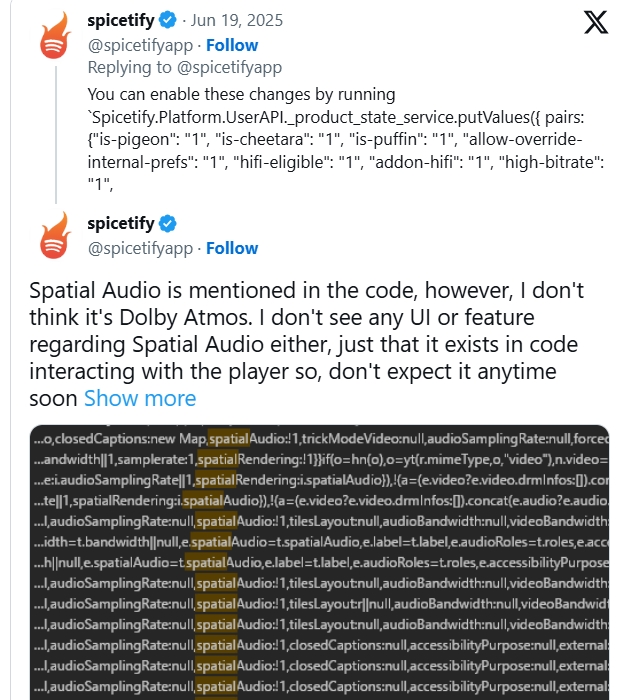This screenshot has height=700, width=619.
Task: Open the flame avatar of the parent tweet
Action: click(55, 36)
